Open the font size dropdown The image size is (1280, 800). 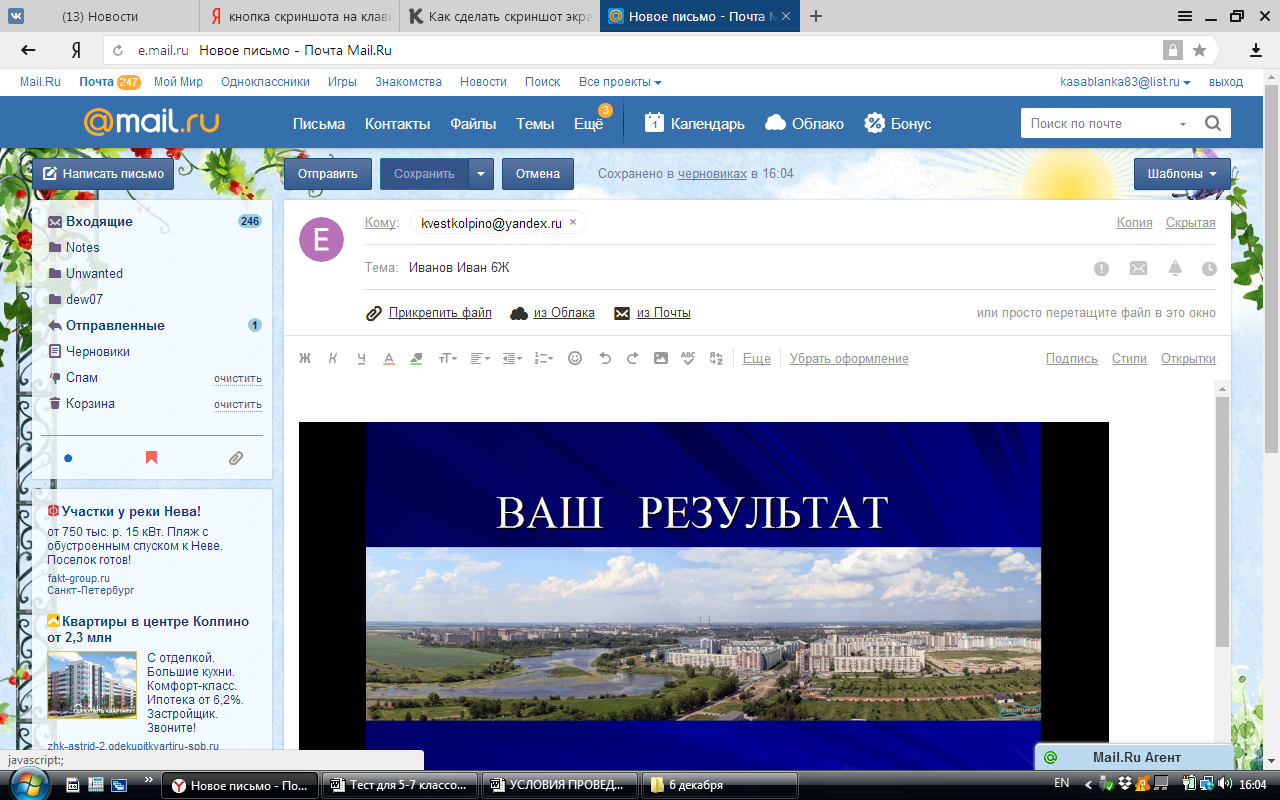tap(448, 358)
